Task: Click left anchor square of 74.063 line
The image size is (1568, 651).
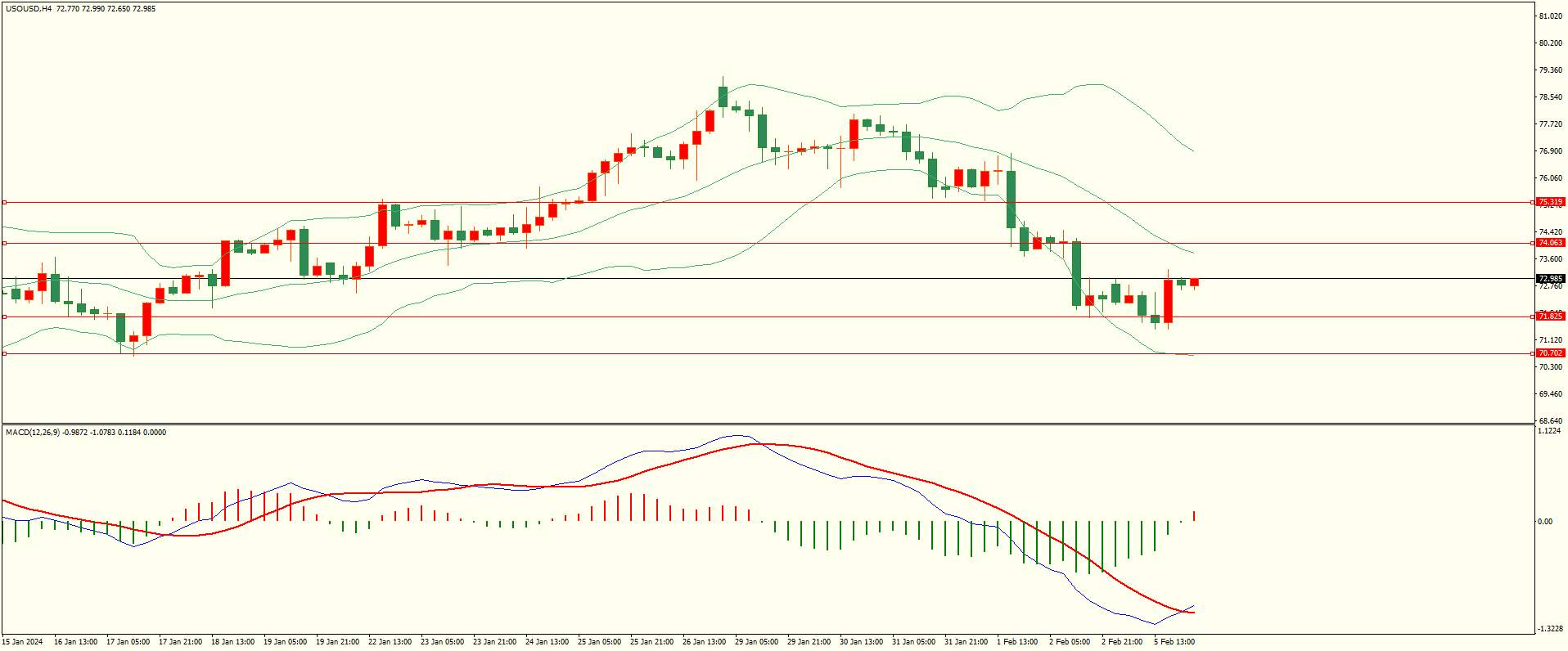Action: pos(4,243)
